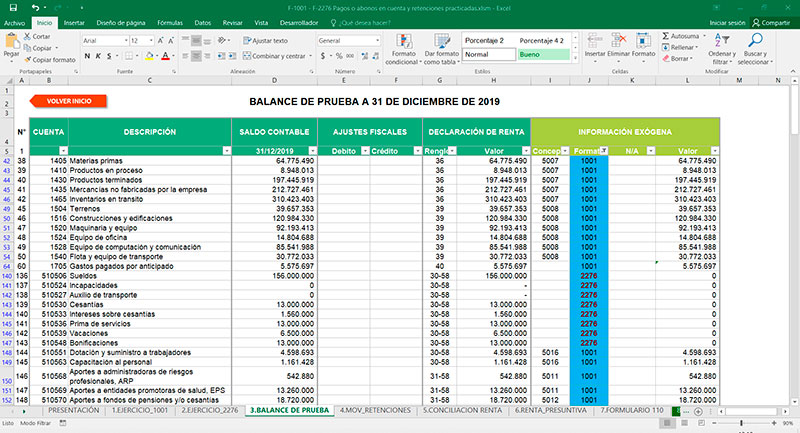Click the Copiar formato brush icon
800x433 pixels.
click(x=28, y=60)
